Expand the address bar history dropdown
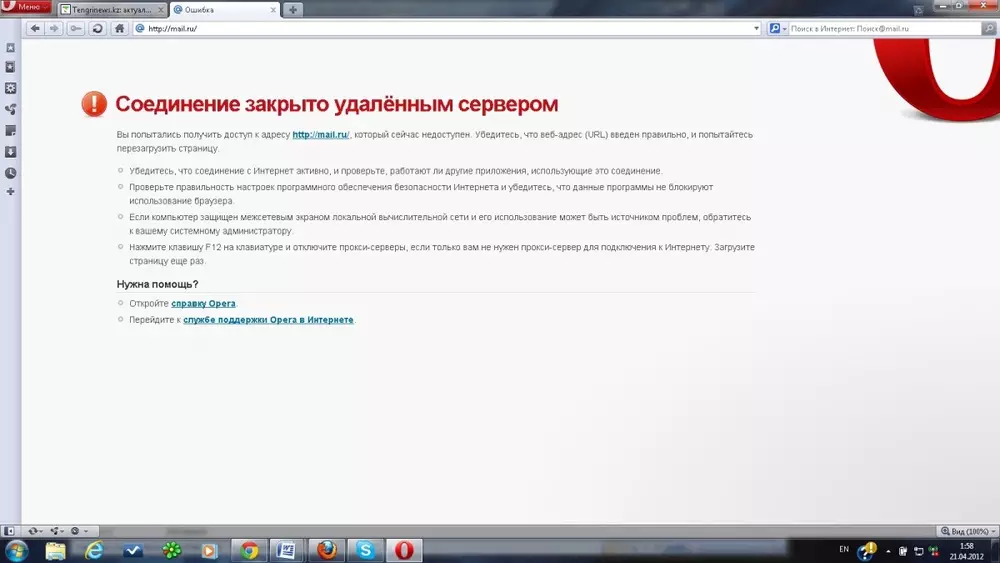This screenshot has width=1000, height=563. [x=757, y=29]
